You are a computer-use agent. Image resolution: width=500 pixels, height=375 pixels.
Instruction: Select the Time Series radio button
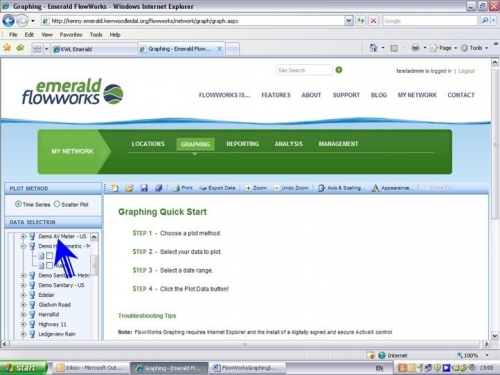18,204
